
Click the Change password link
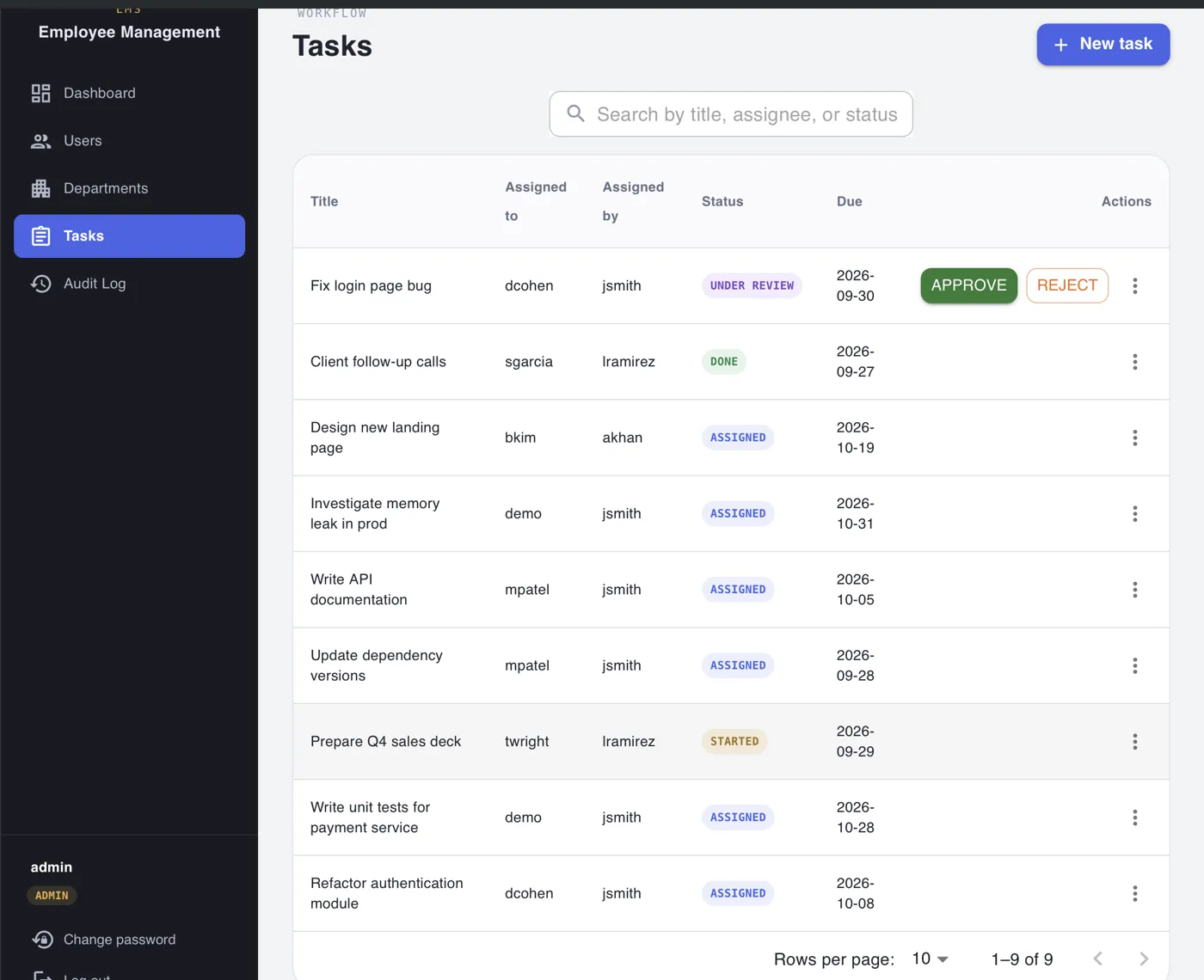point(120,940)
